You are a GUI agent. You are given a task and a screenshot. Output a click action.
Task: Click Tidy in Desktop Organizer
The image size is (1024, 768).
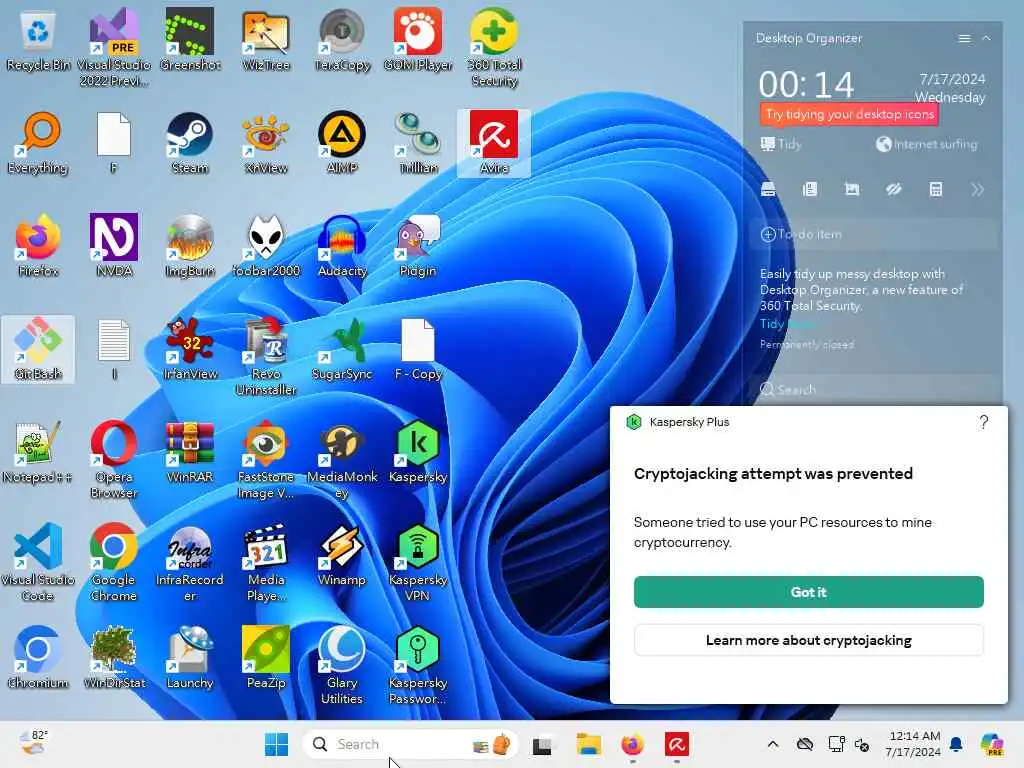[x=781, y=144]
